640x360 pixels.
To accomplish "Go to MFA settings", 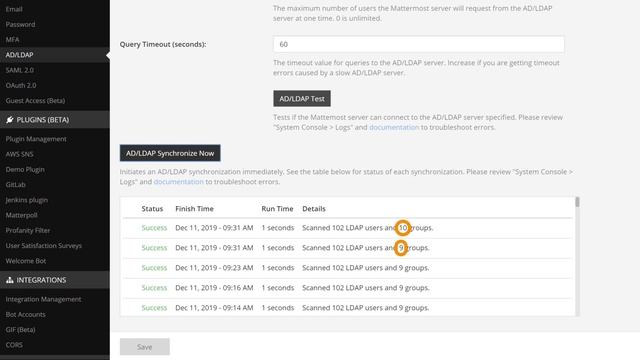I will [12, 40].
